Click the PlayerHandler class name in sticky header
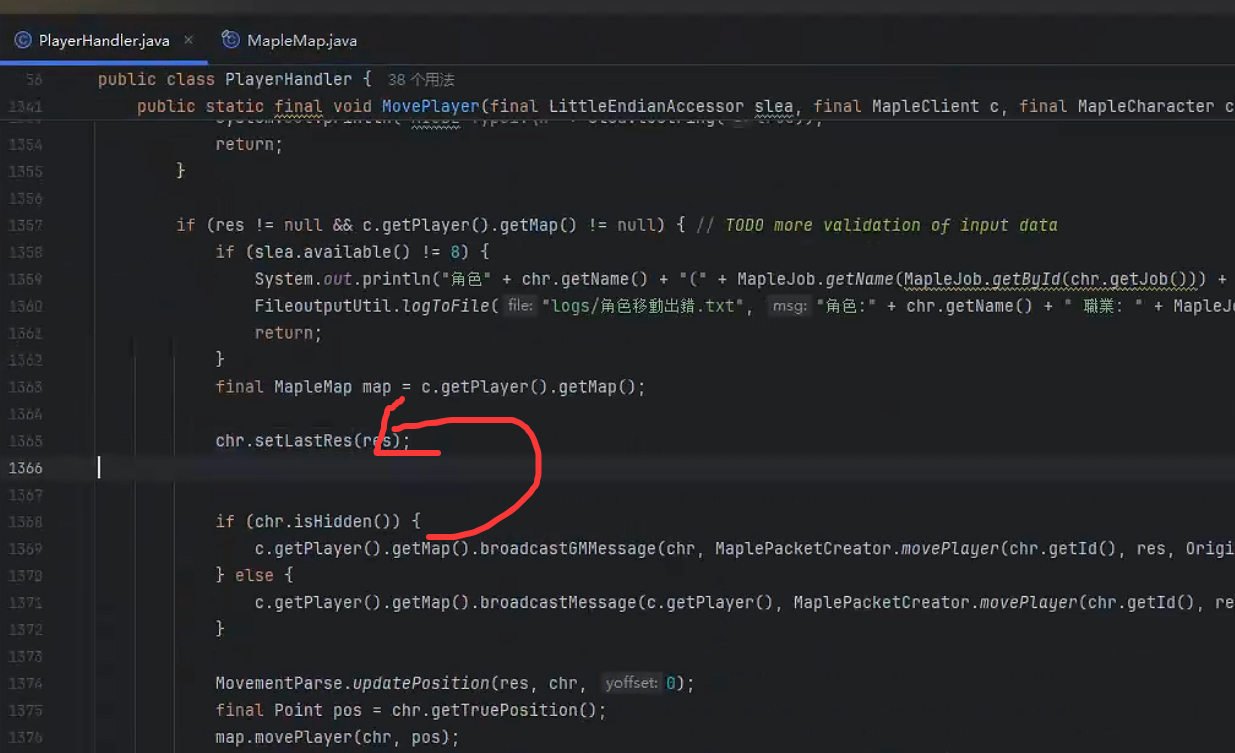 pyautogui.click(x=289, y=79)
